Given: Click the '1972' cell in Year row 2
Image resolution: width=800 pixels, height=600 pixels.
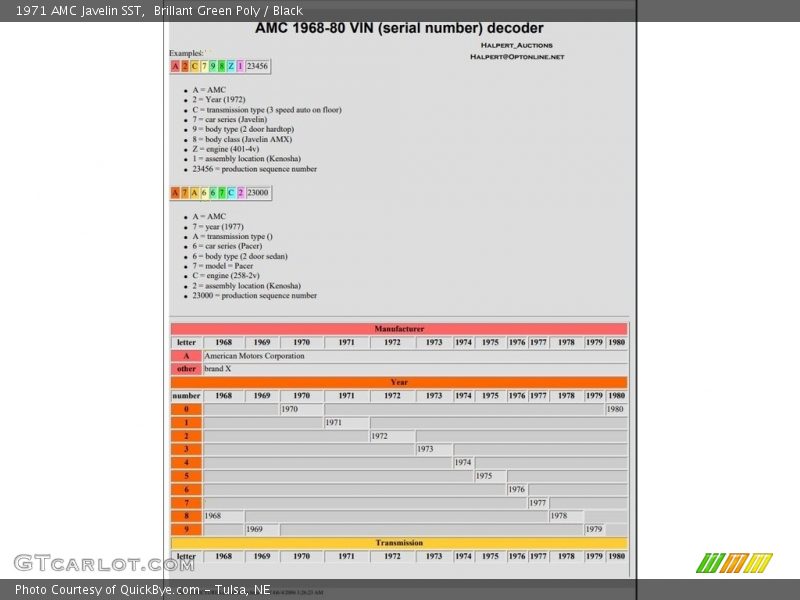Looking at the screenshot, I should (x=392, y=436).
